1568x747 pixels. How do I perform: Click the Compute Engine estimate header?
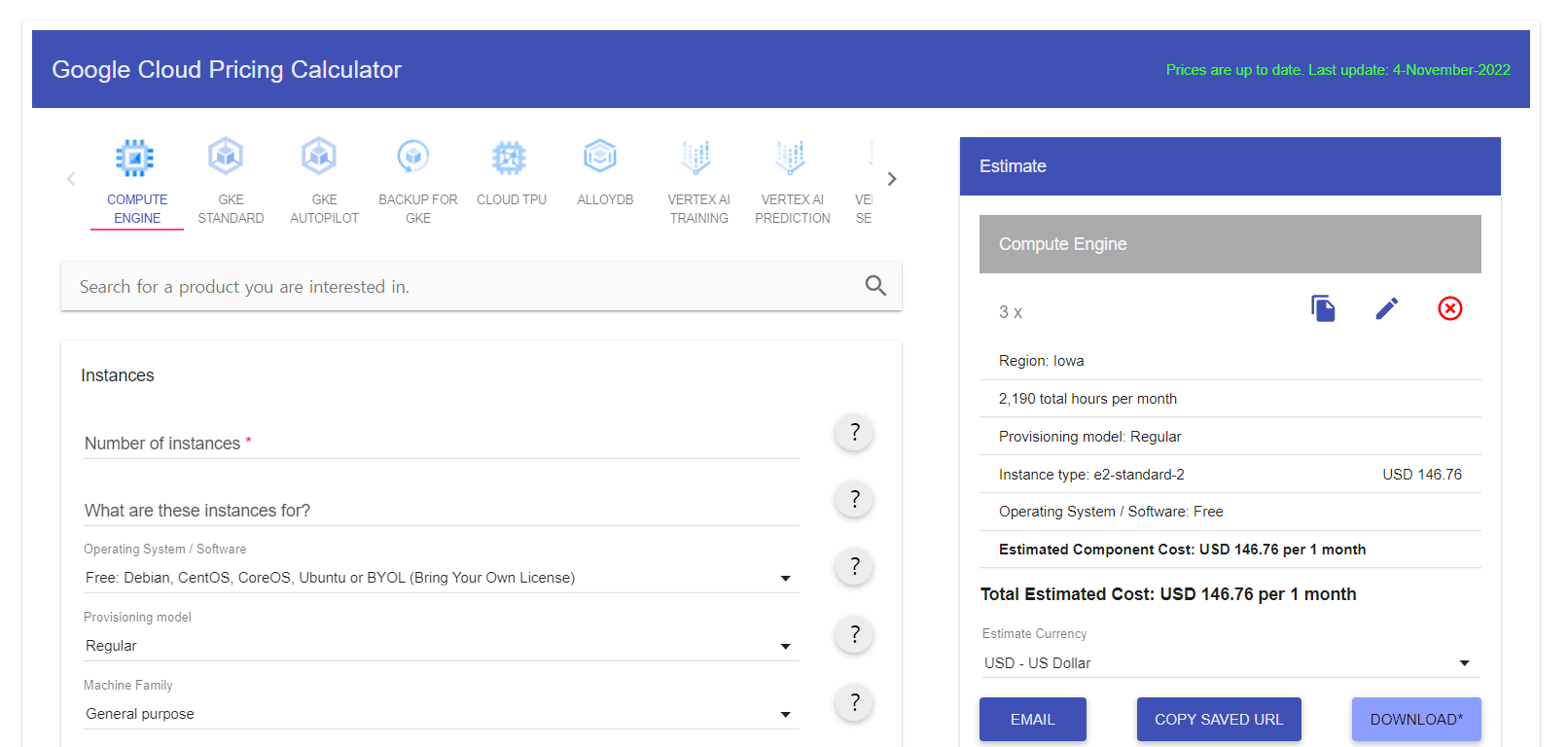click(x=1230, y=244)
